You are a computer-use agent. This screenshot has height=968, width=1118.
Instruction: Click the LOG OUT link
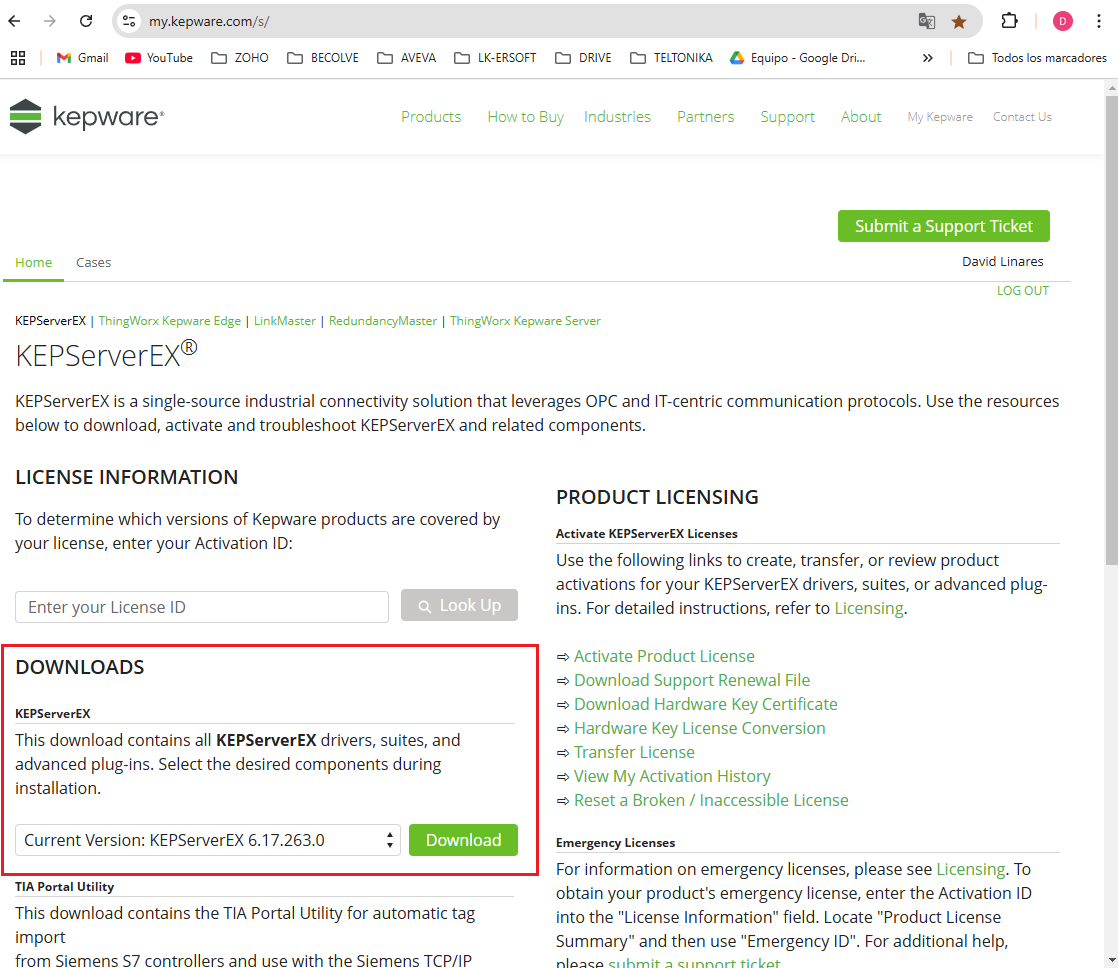tap(1022, 291)
